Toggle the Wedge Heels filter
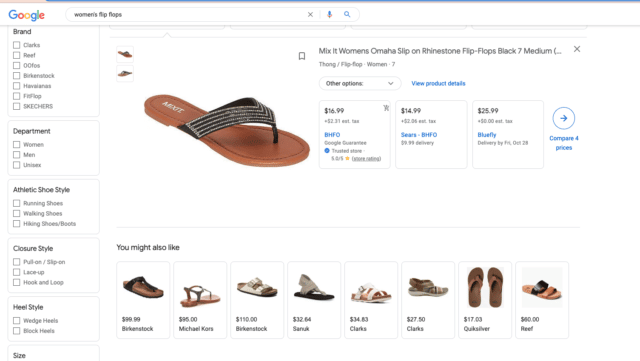The image size is (640, 361). coord(16,321)
